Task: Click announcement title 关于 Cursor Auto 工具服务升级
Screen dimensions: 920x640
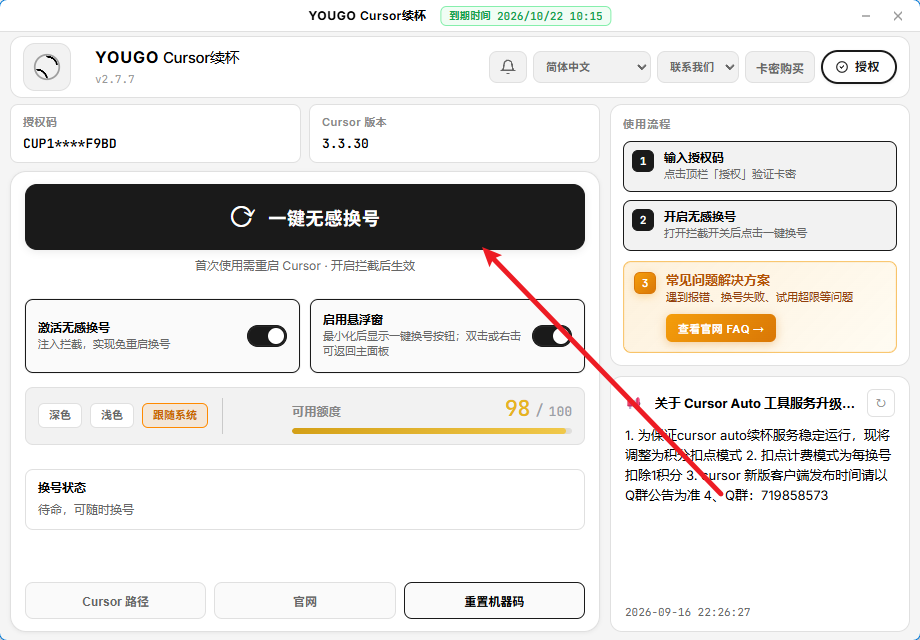Action: pos(755,404)
